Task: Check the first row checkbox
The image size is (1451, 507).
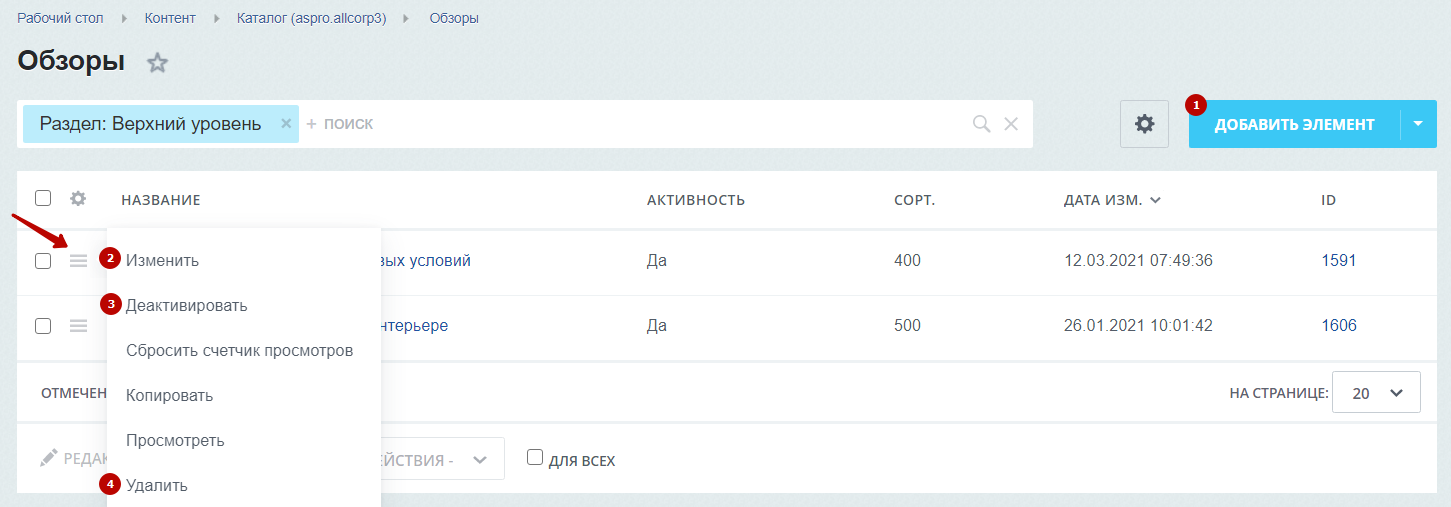Action: [x=43, y=261]
